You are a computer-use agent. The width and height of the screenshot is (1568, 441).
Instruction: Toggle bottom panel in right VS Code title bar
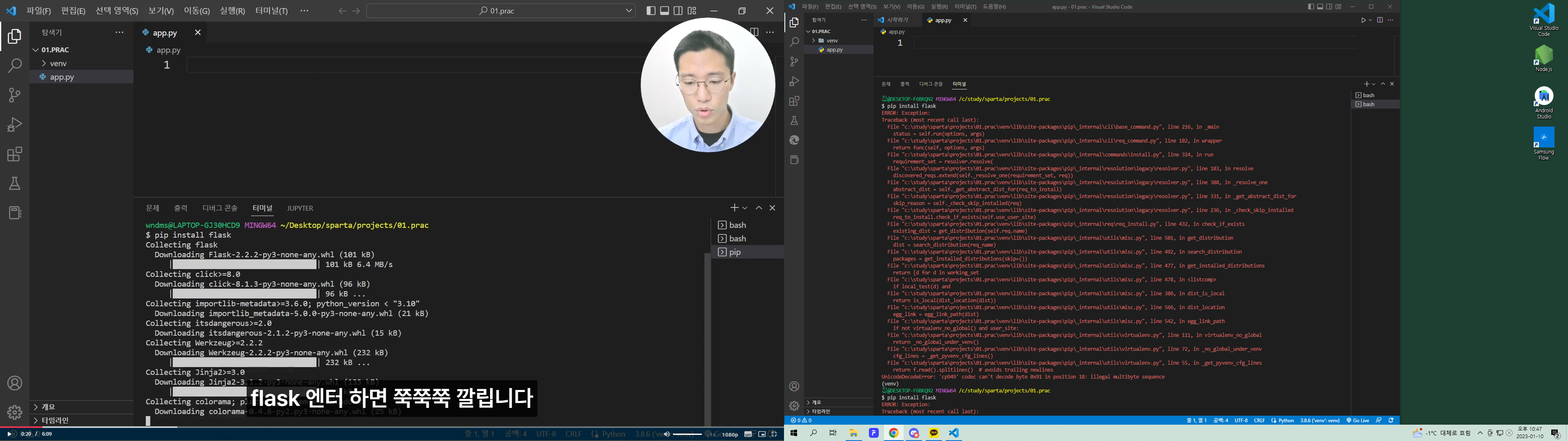(x=1320, y=7)
